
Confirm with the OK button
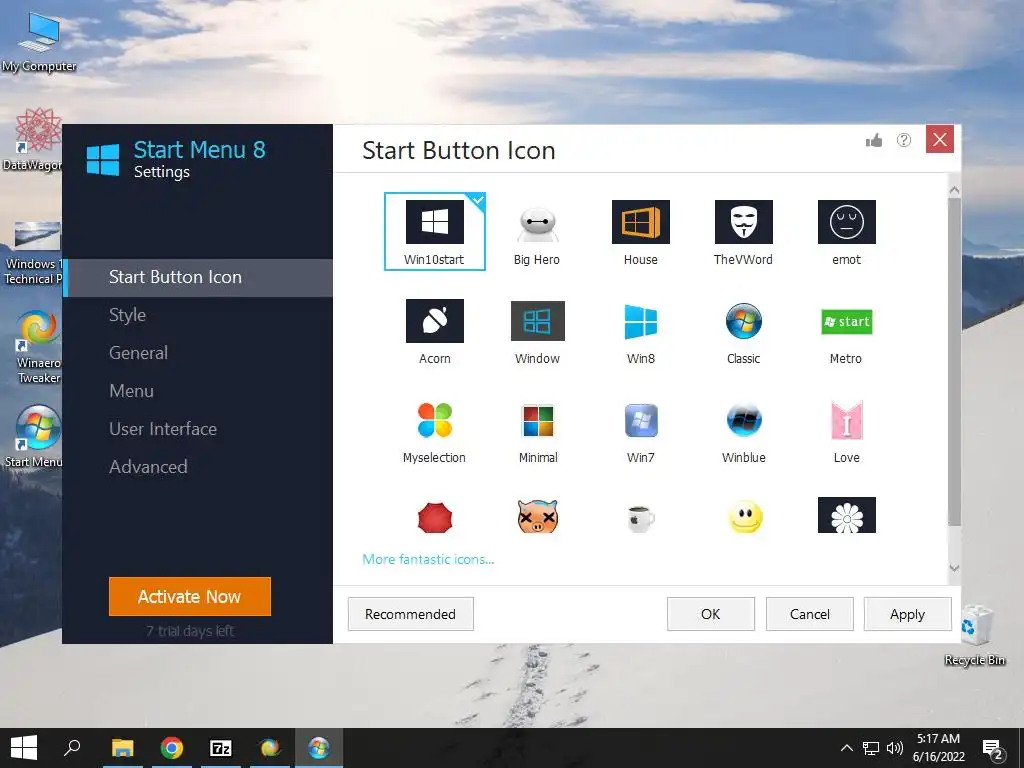(x=711, y=614)
